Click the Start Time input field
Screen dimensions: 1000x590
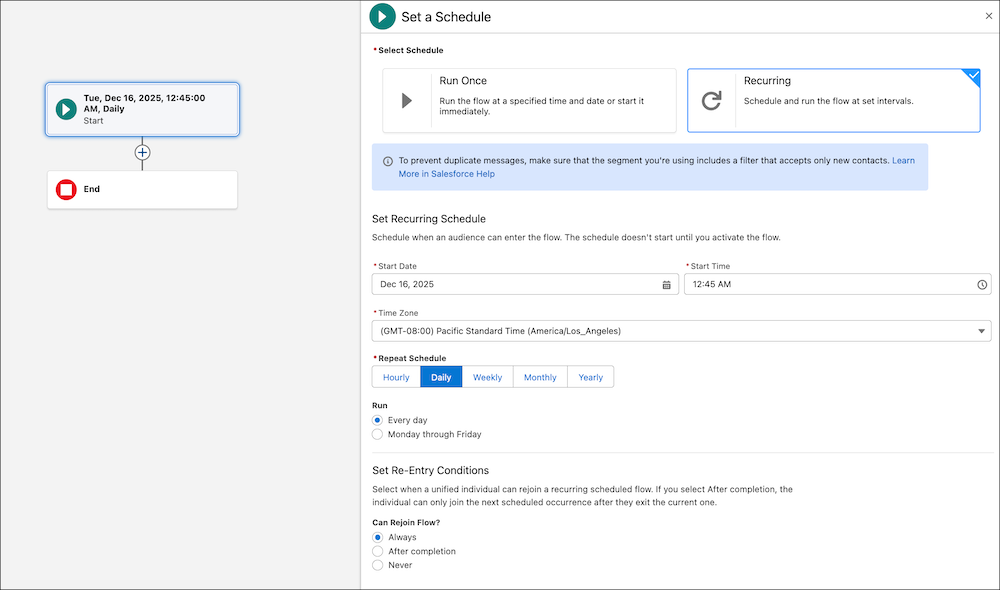tap(837, 284)
